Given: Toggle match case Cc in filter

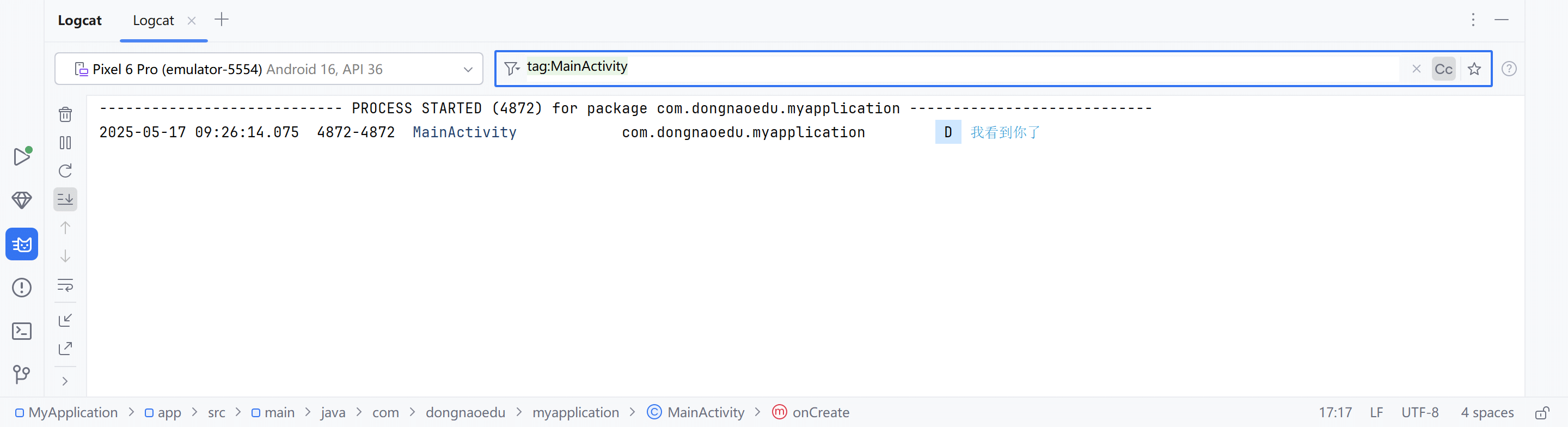Looking at the screenshot, I should click(1443, 69).
